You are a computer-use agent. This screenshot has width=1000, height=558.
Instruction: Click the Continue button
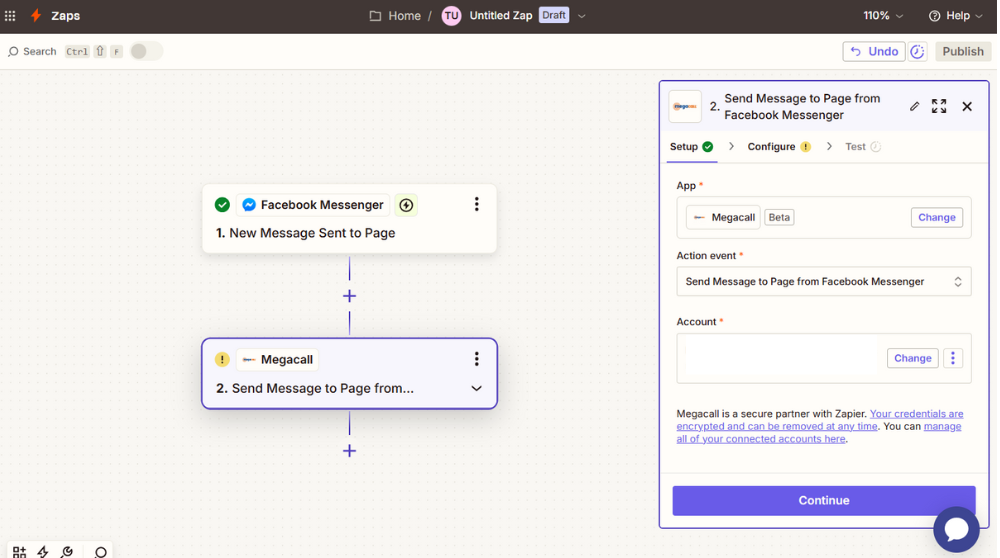823,501
